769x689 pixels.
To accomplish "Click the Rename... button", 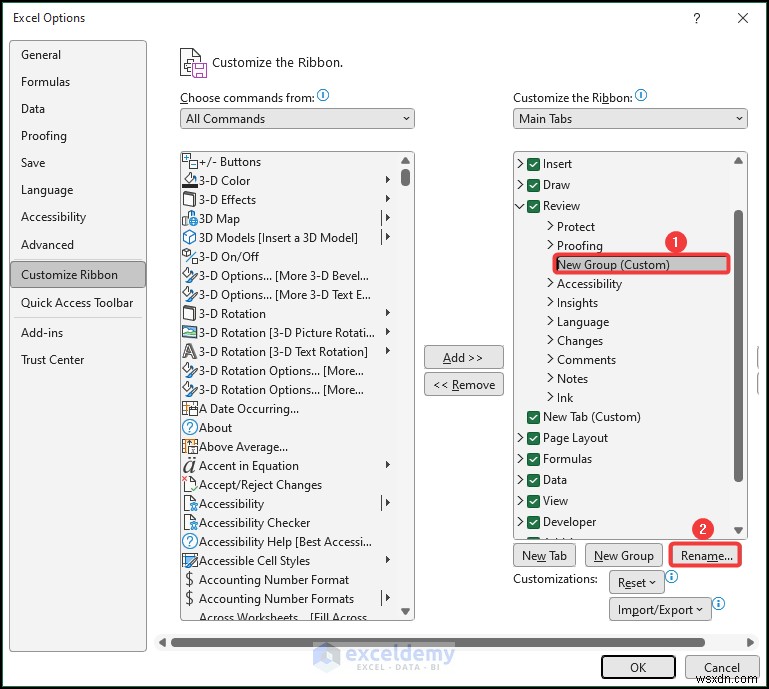I will pos(706,556).
